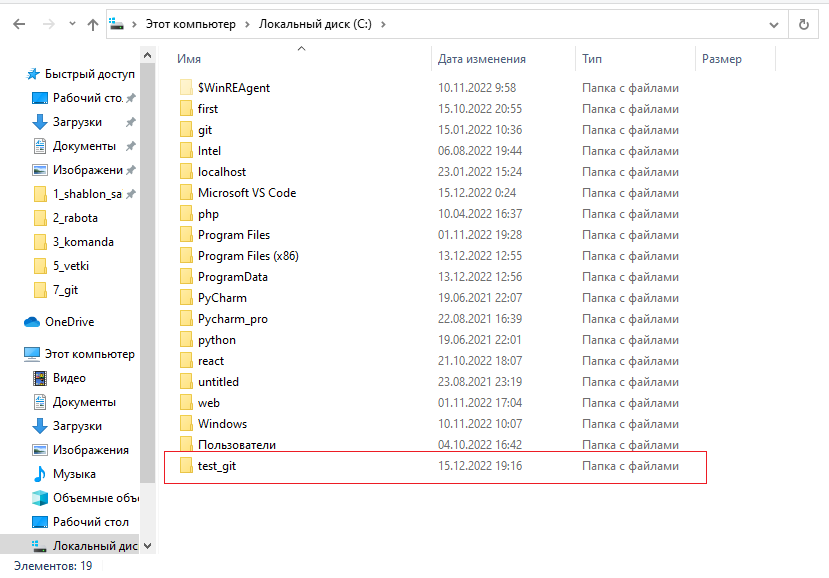Open 'Объемные объ...' 3D objects icon

point(40,498)
